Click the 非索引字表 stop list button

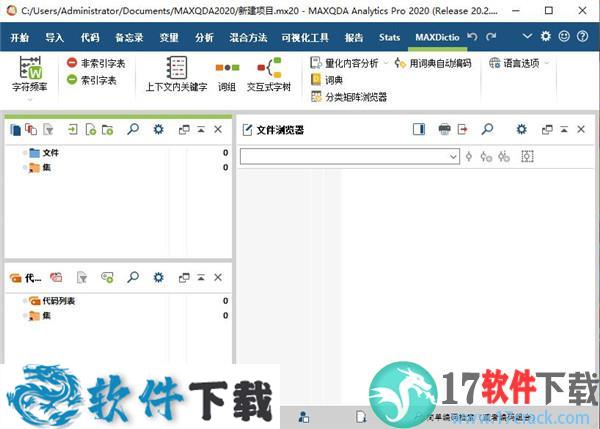(x=96, y=63)
